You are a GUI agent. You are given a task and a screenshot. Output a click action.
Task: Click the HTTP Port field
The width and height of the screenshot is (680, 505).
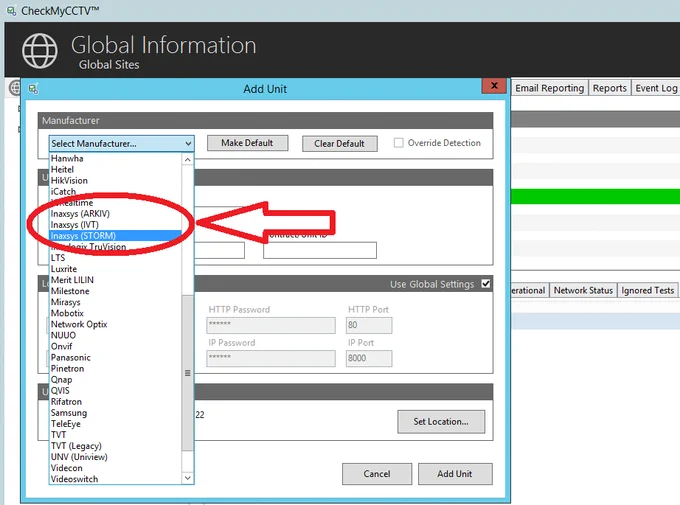pos(369,325)
